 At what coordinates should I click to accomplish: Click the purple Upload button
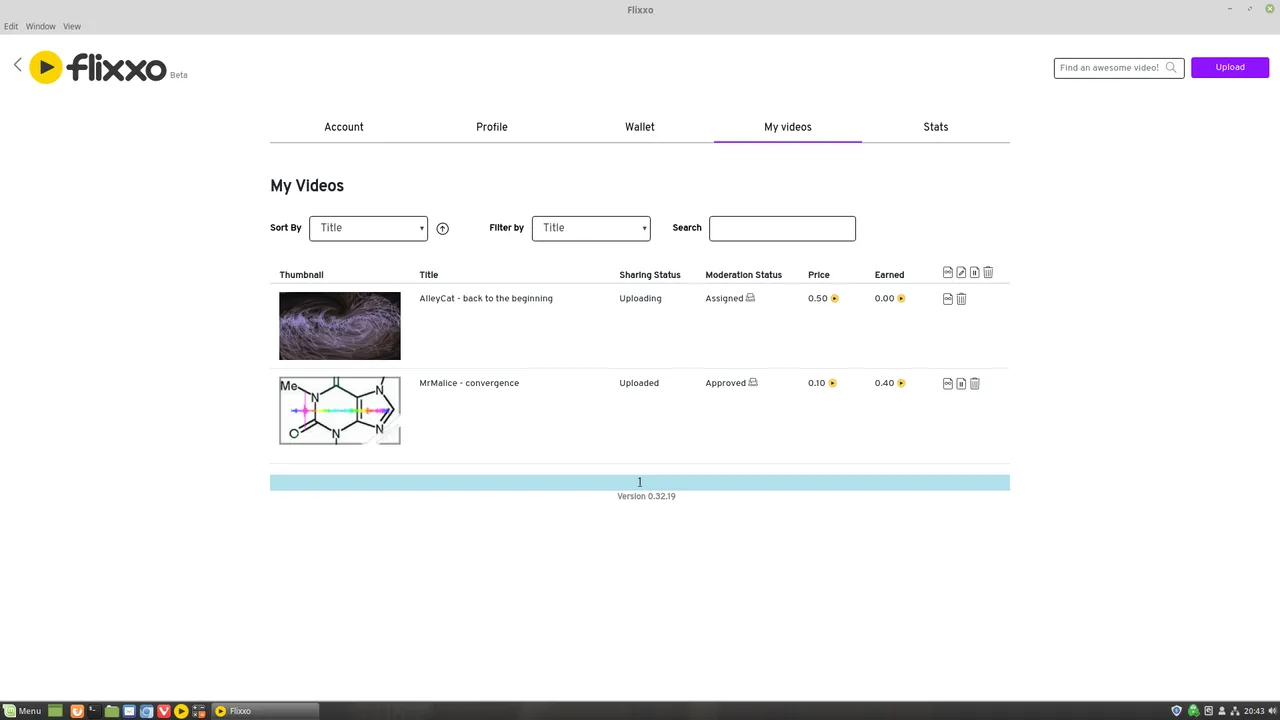pyautogui.click(x=1230, y=68)
